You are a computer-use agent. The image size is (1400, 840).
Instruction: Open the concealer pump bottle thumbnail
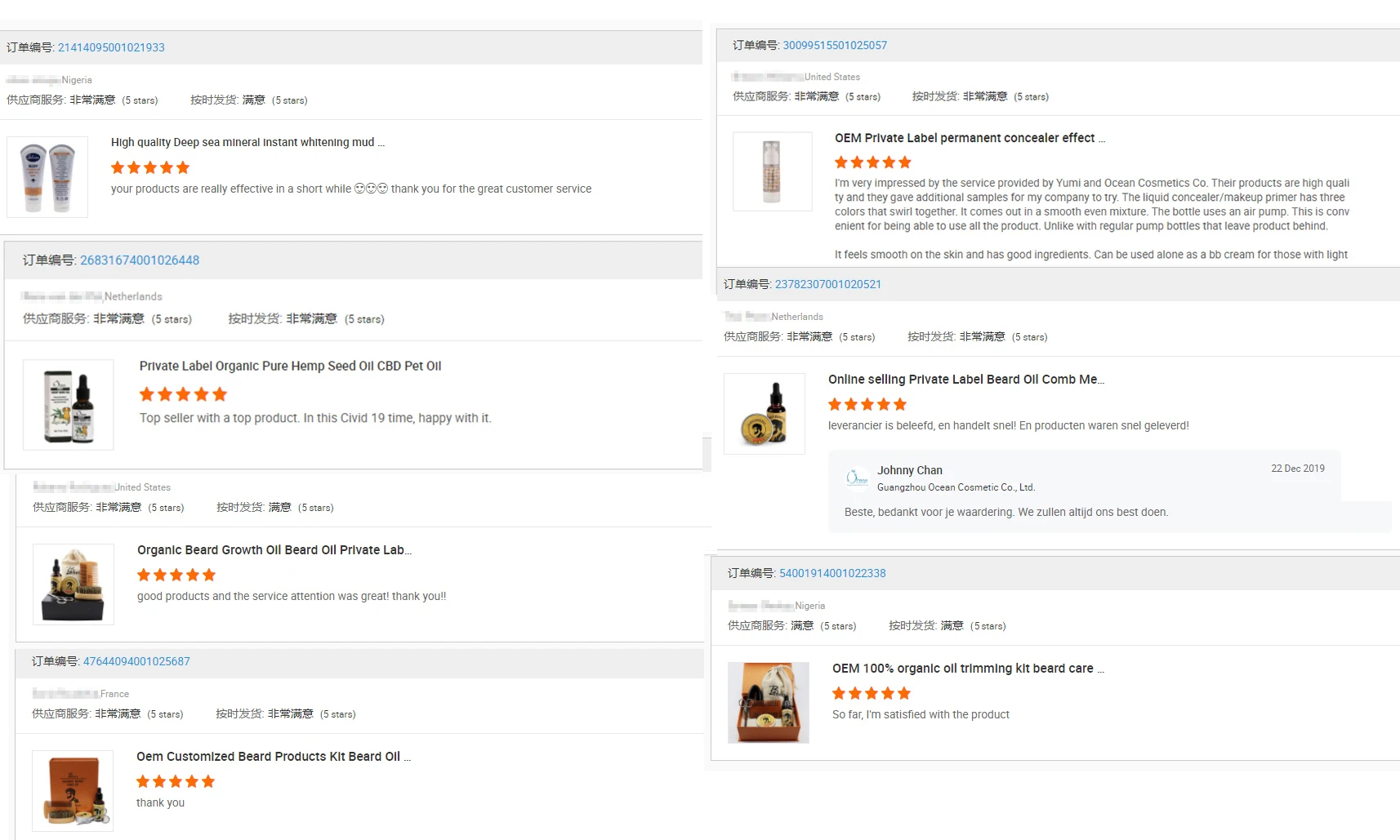[772, 171]
